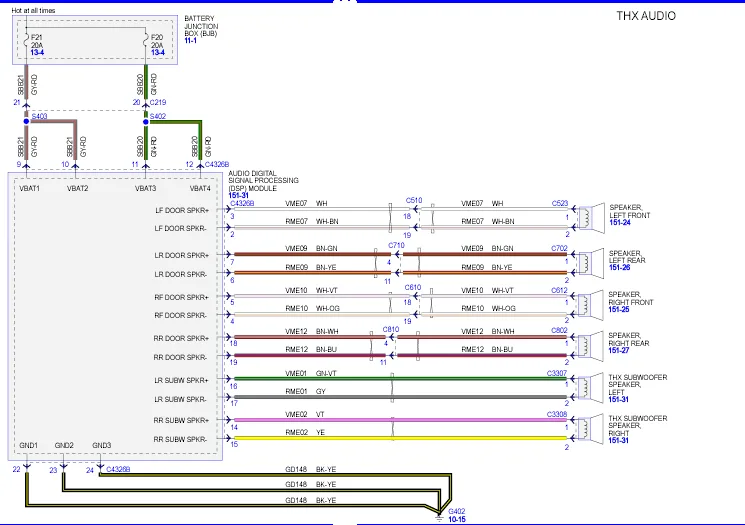The image size is (745, 525).
Task: Click the RME02 YE wire label
Action: tap(305, 432)
